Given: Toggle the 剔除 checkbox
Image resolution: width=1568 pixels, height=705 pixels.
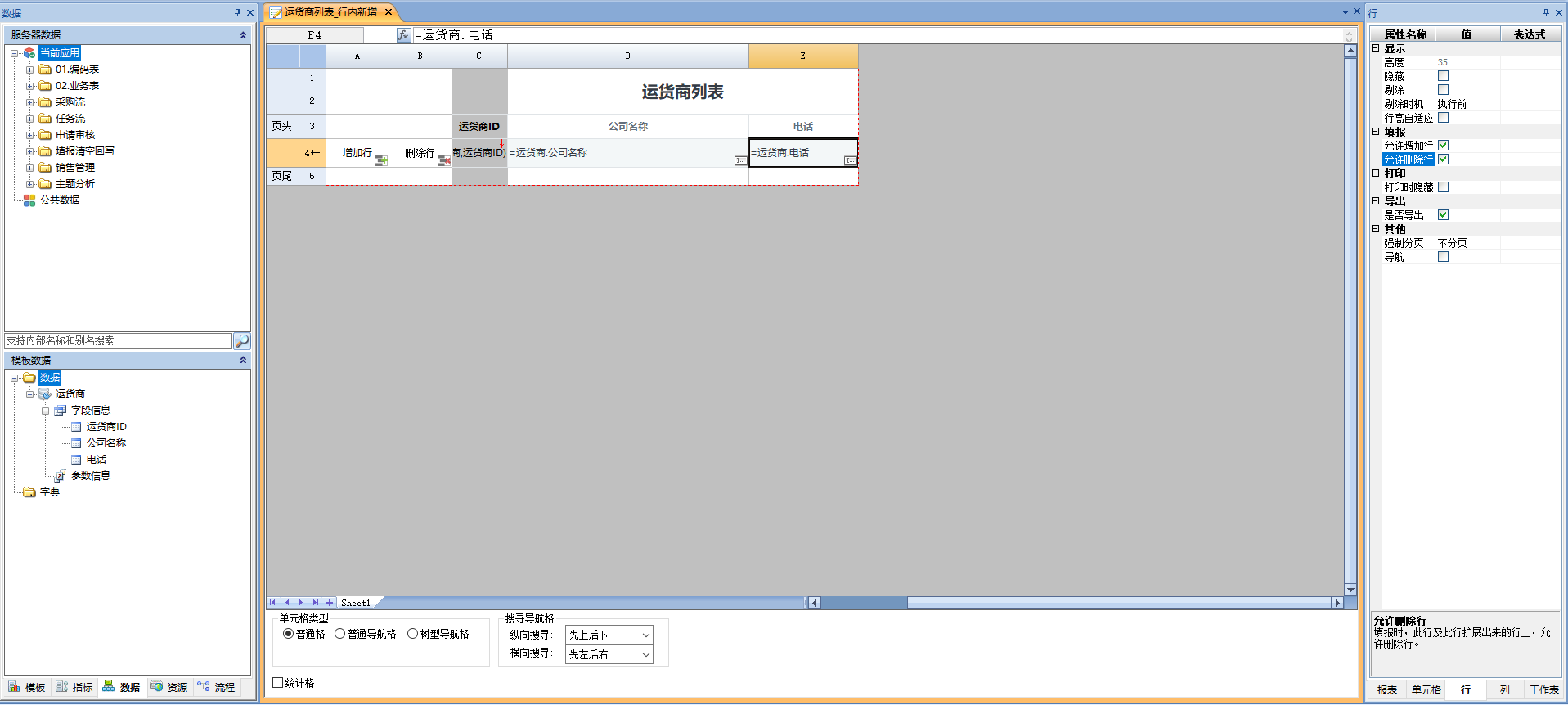Looking at the screenshot, I should (1444, 90).
